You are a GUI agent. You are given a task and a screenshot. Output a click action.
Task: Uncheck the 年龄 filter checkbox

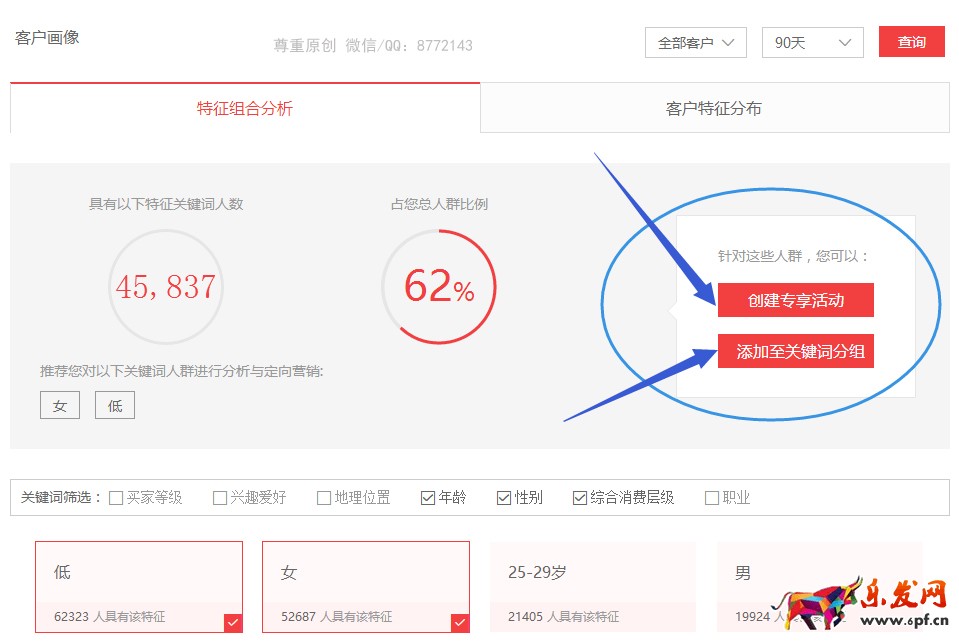[x=428, y=498]
